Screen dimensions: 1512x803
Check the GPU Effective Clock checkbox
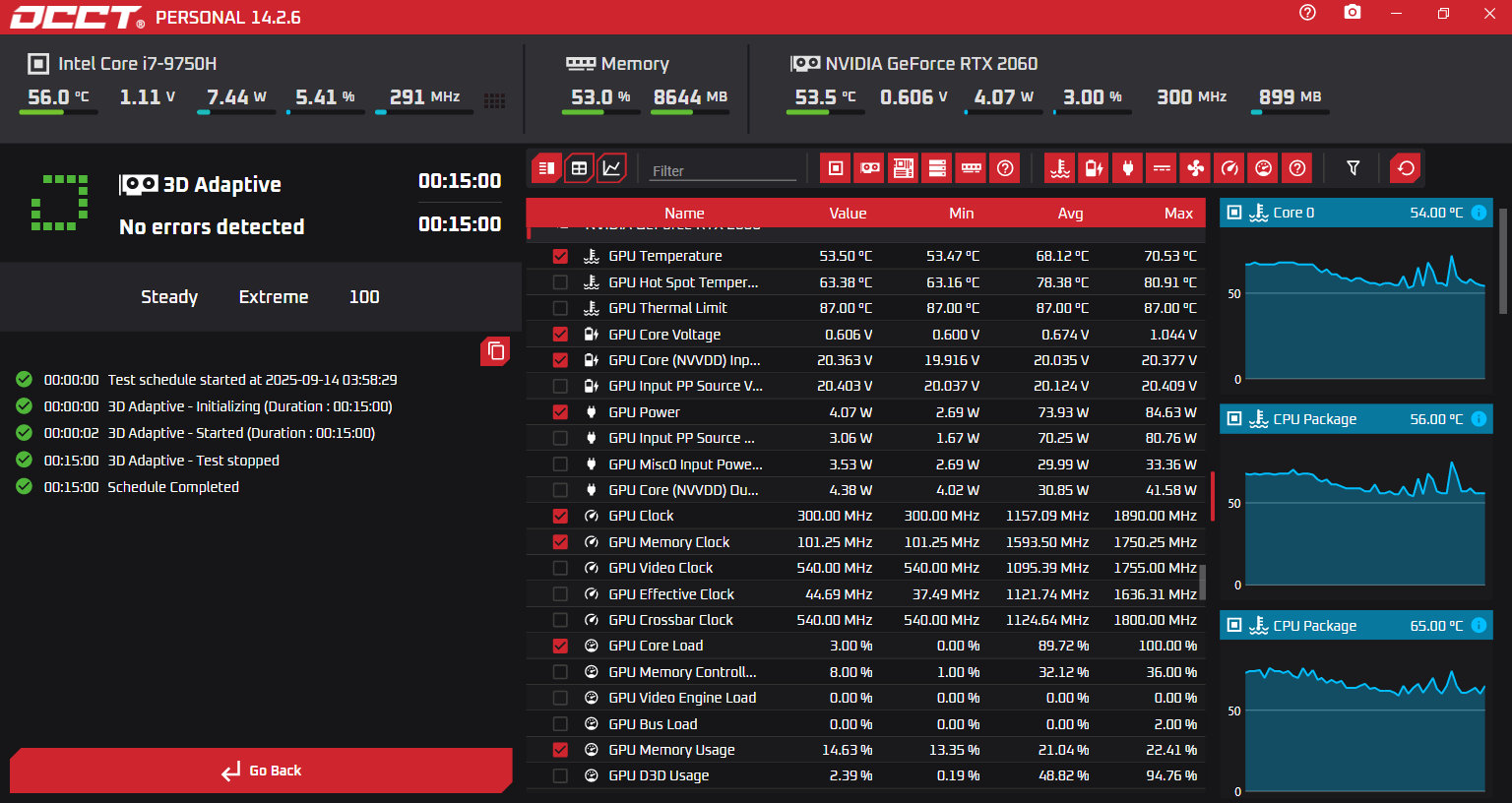click(560, 594)
